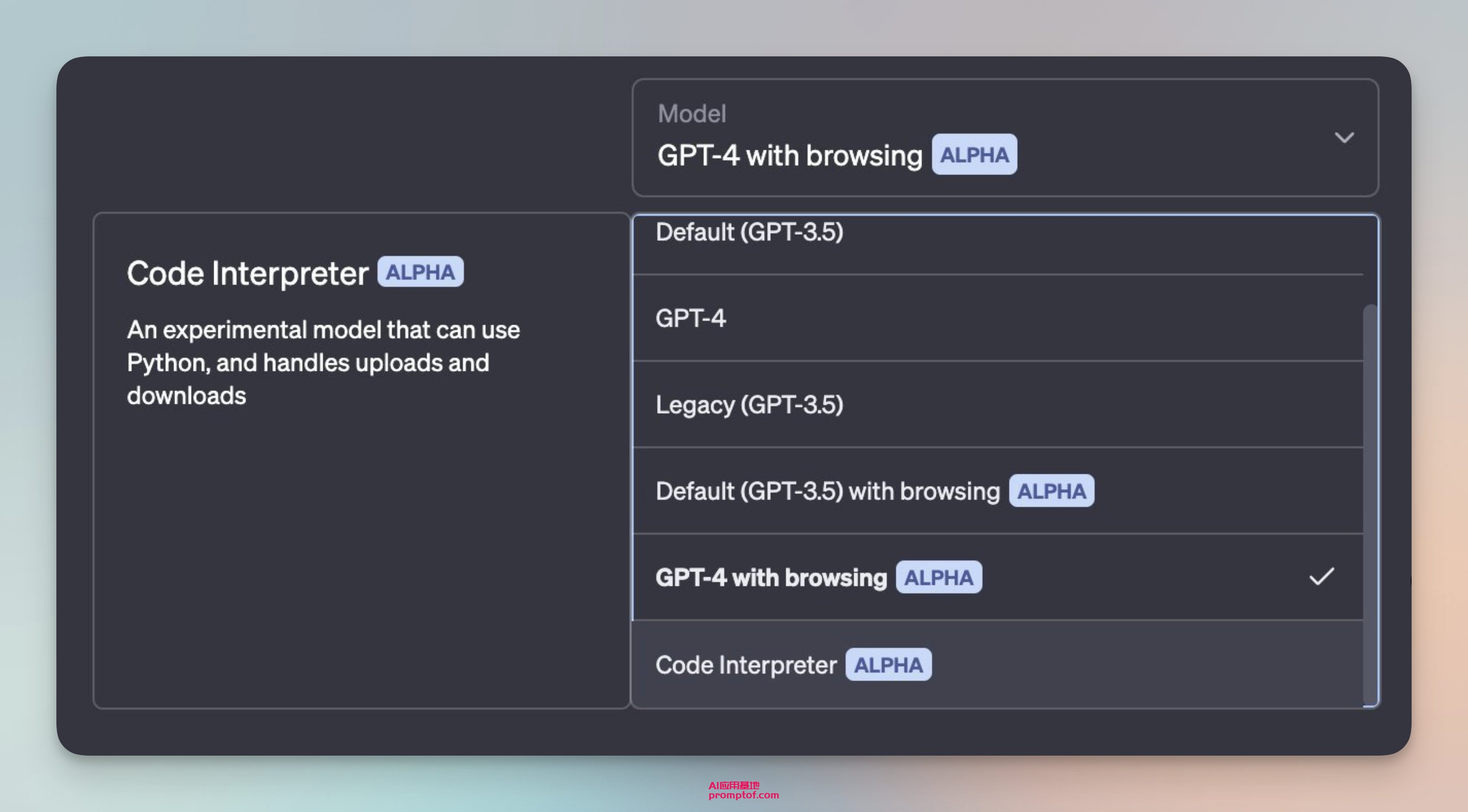Pick Default (GPT-3.5) with browsing option
Image resolution: width=1468 pixels, height=812 pixels.
(997, 491)
